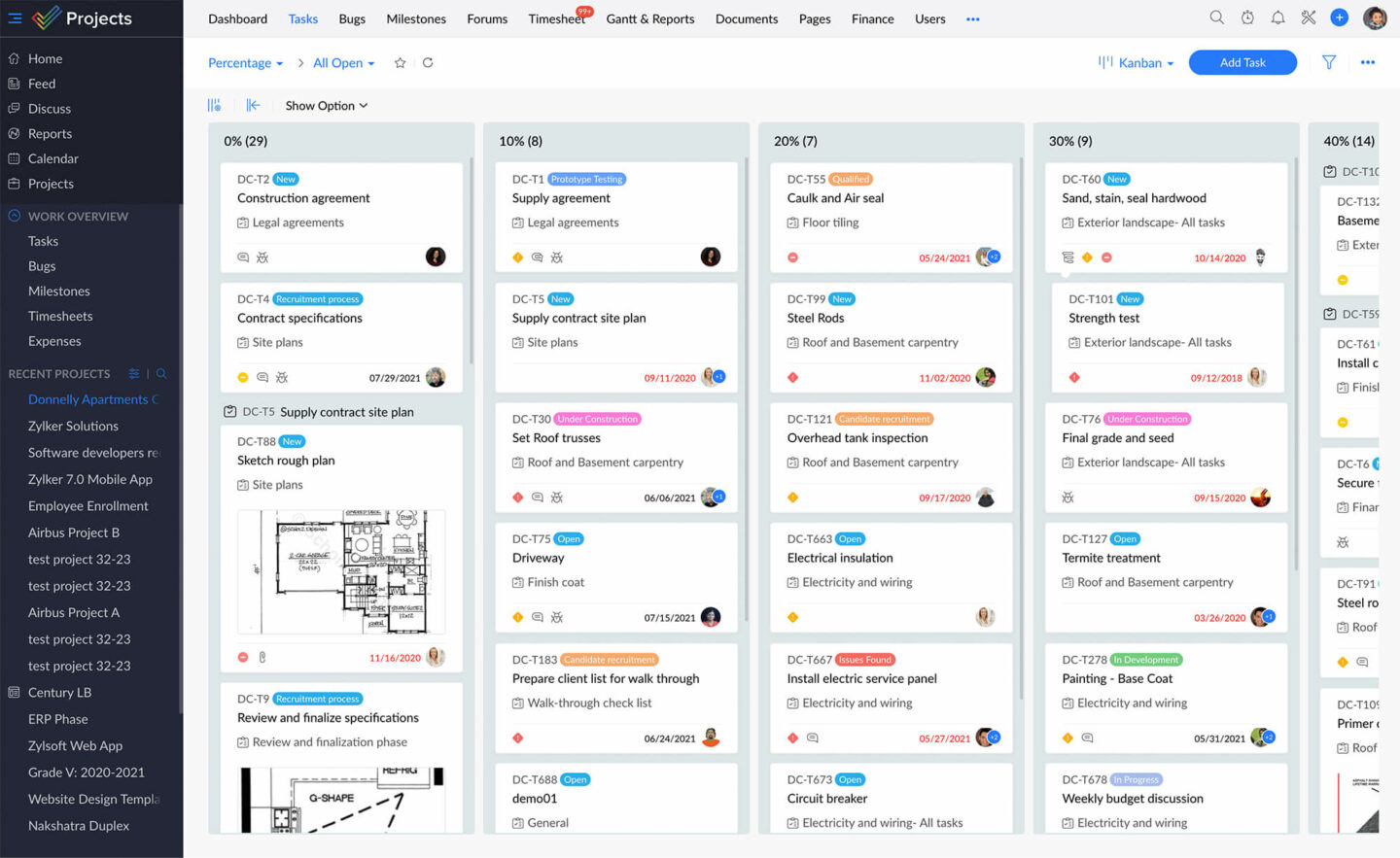Mark view as favorite with star icon
Image resolution: width=1400 pixels, height=858 pixels.
click(x=400, y=62)
